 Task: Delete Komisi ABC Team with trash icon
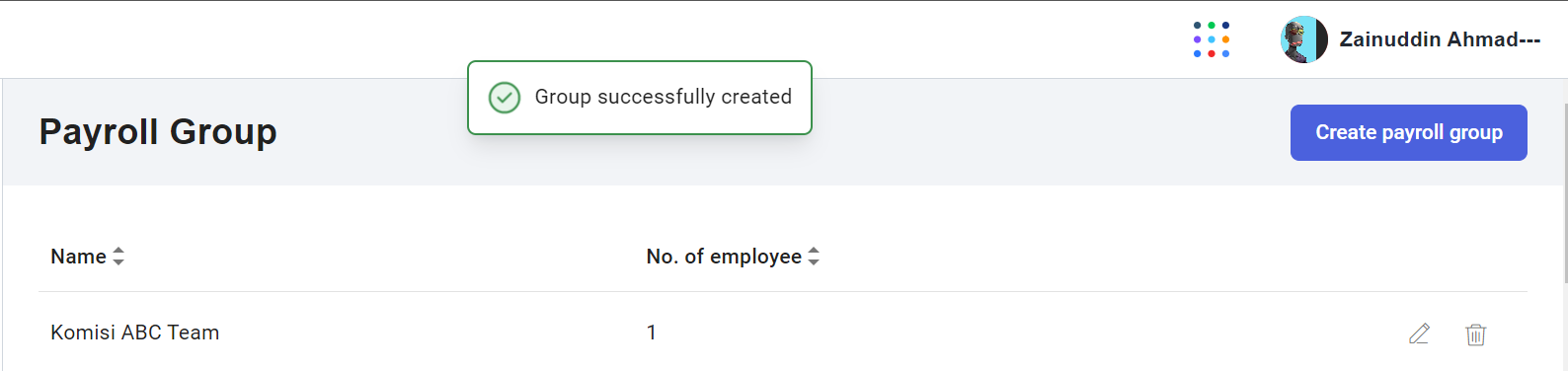1476,334
